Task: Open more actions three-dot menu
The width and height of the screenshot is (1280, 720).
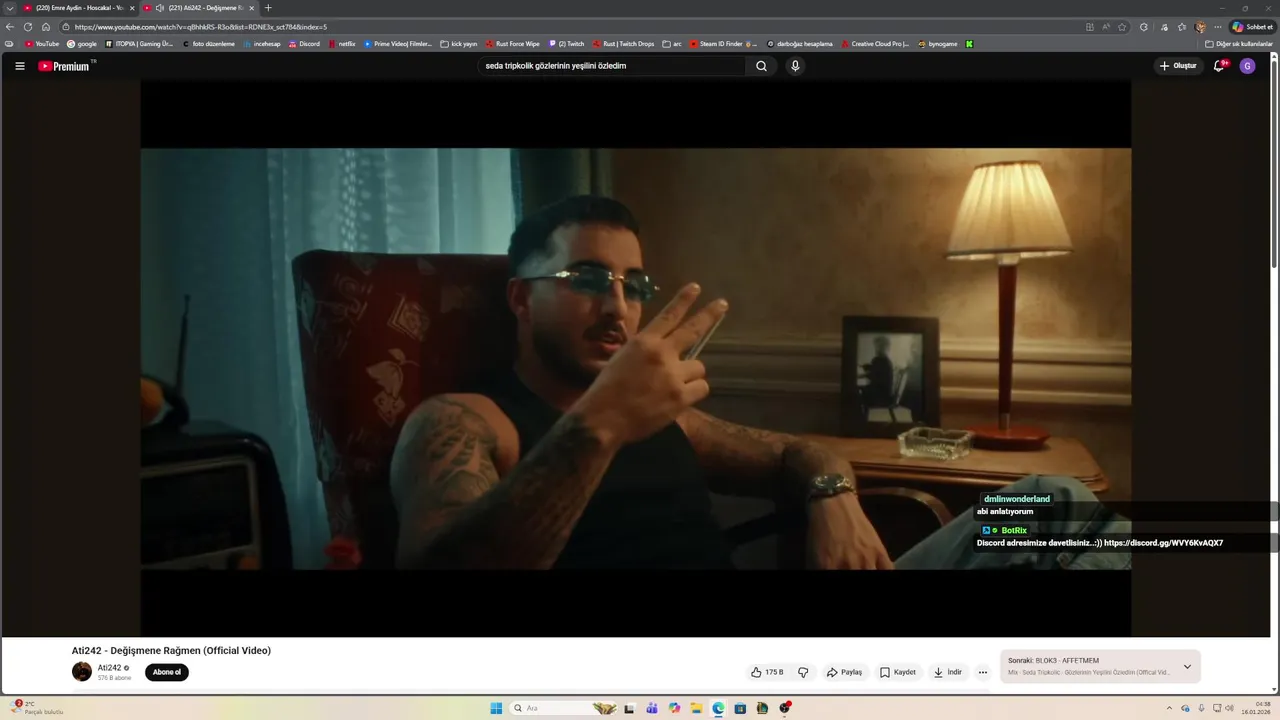Action: coord(983,672)
